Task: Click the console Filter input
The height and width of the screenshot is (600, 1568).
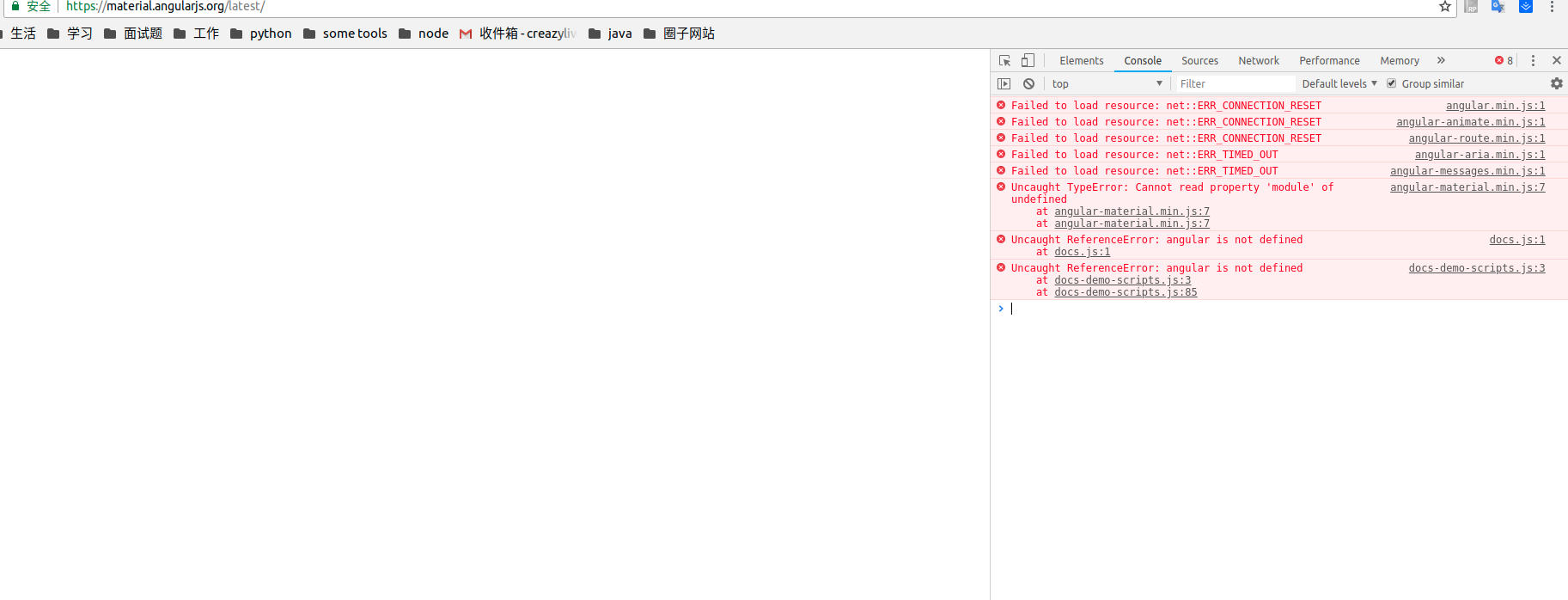Action: (1235, 83)
